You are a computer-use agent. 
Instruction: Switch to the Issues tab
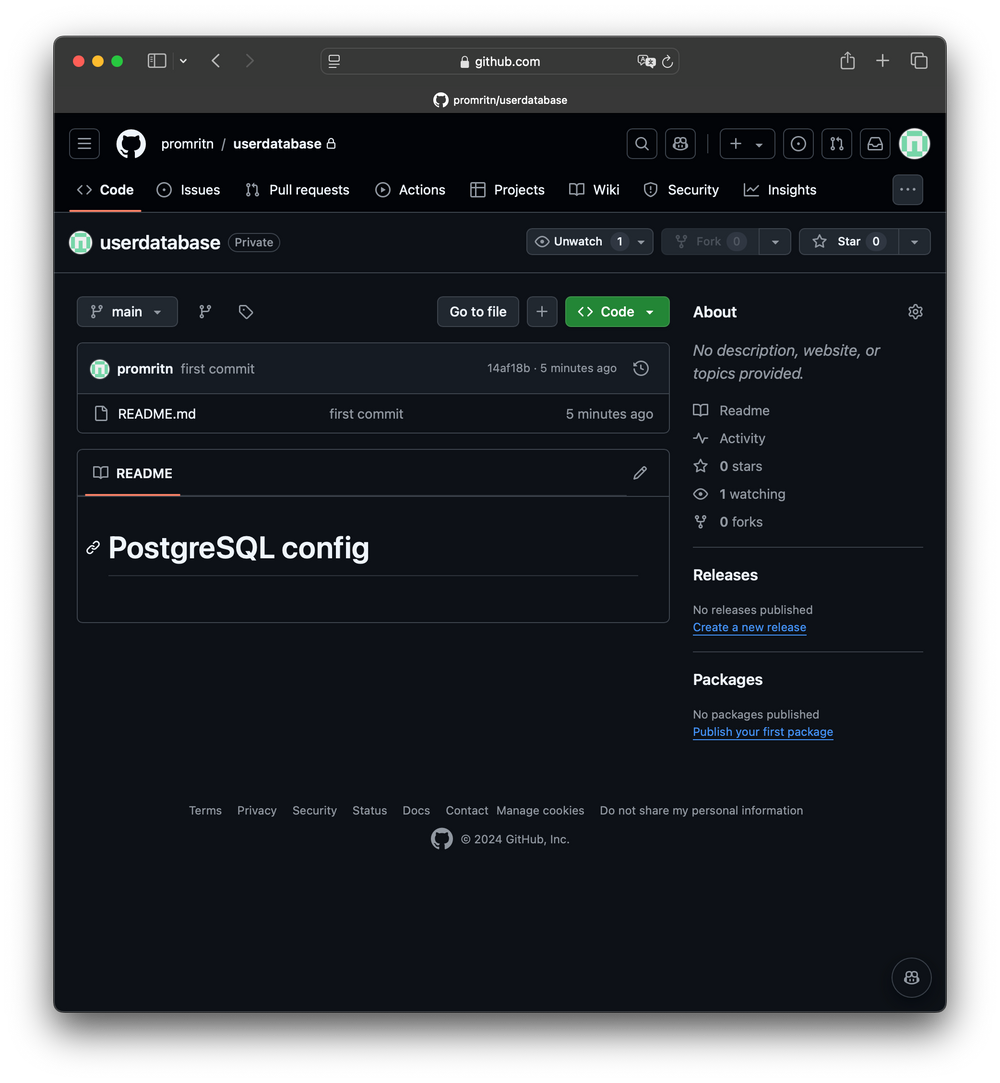pos(189,190)
